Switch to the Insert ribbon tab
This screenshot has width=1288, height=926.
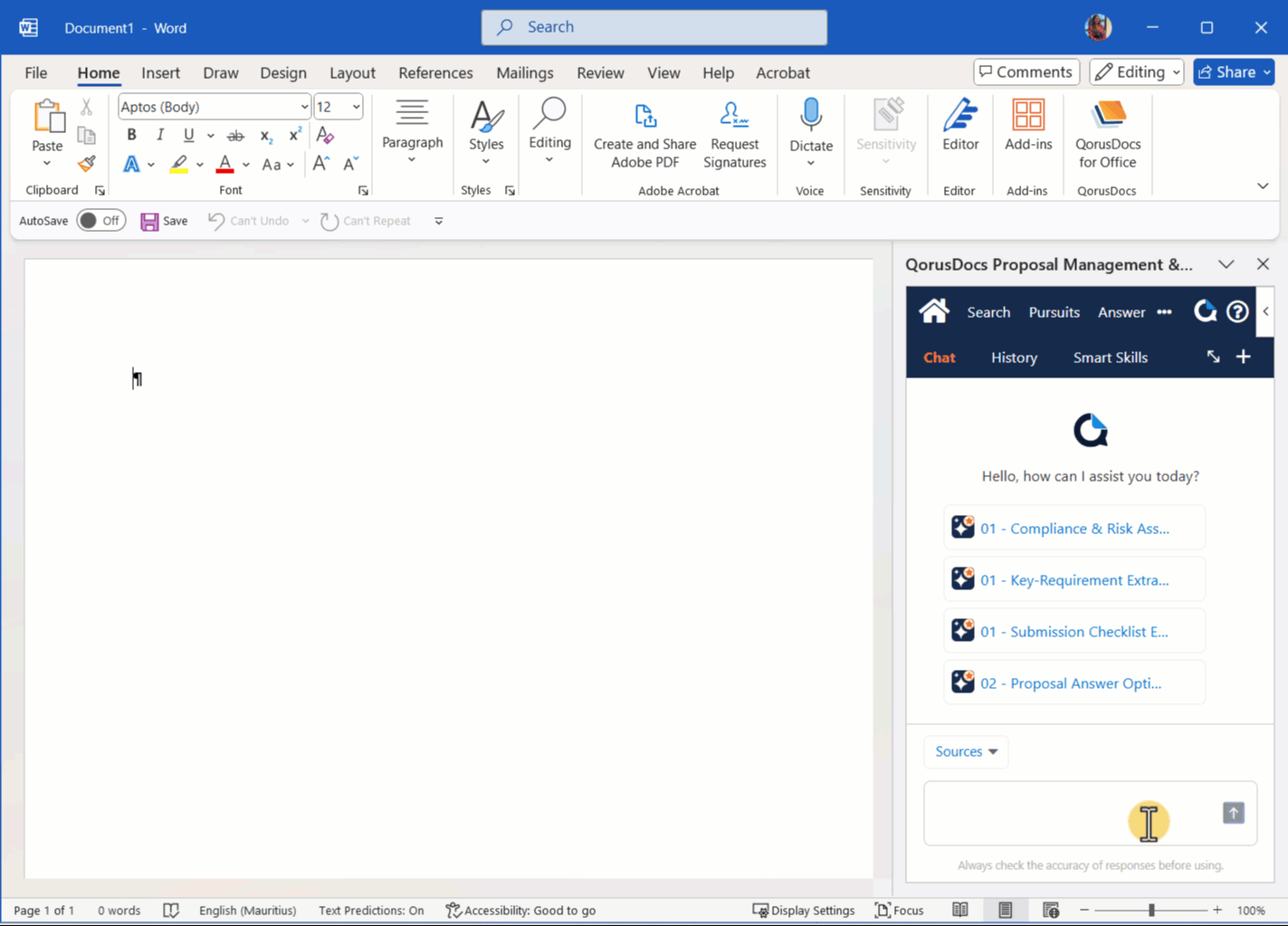[160, 72]
